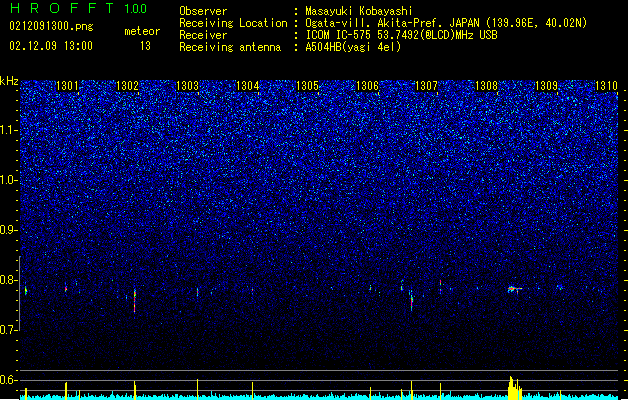Click the 1303 time marker
Image resolution: width=629 pixels, height=400 pixels.
pyautogui.click(x=187, y=85)
